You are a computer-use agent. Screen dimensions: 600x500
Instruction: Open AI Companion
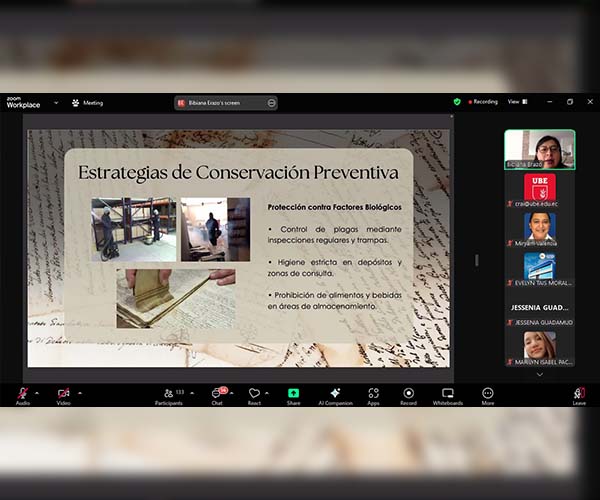coord(336,396)
